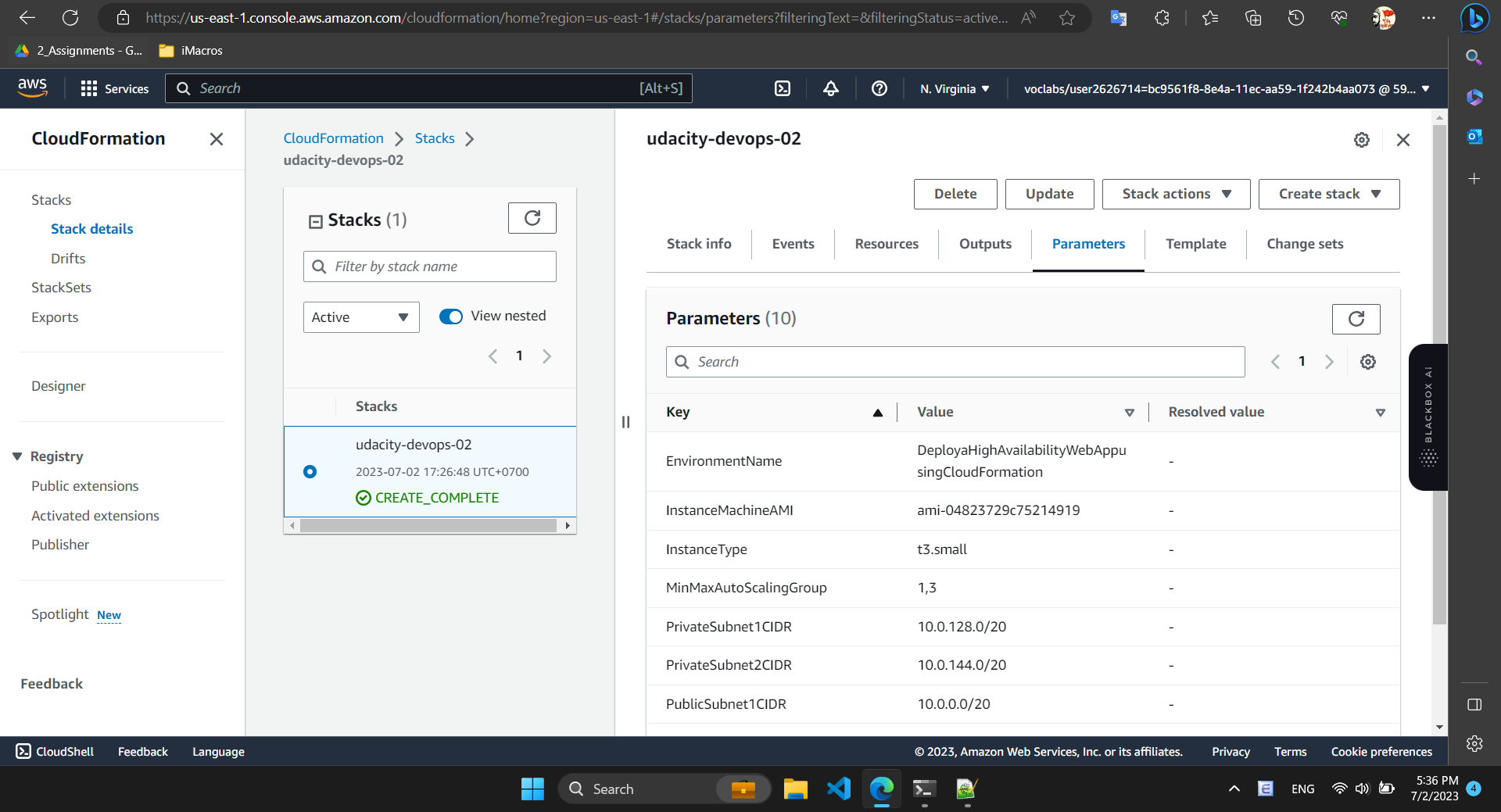
Task: Refresh the Parameters table
Action: [x=1356, y=319]
